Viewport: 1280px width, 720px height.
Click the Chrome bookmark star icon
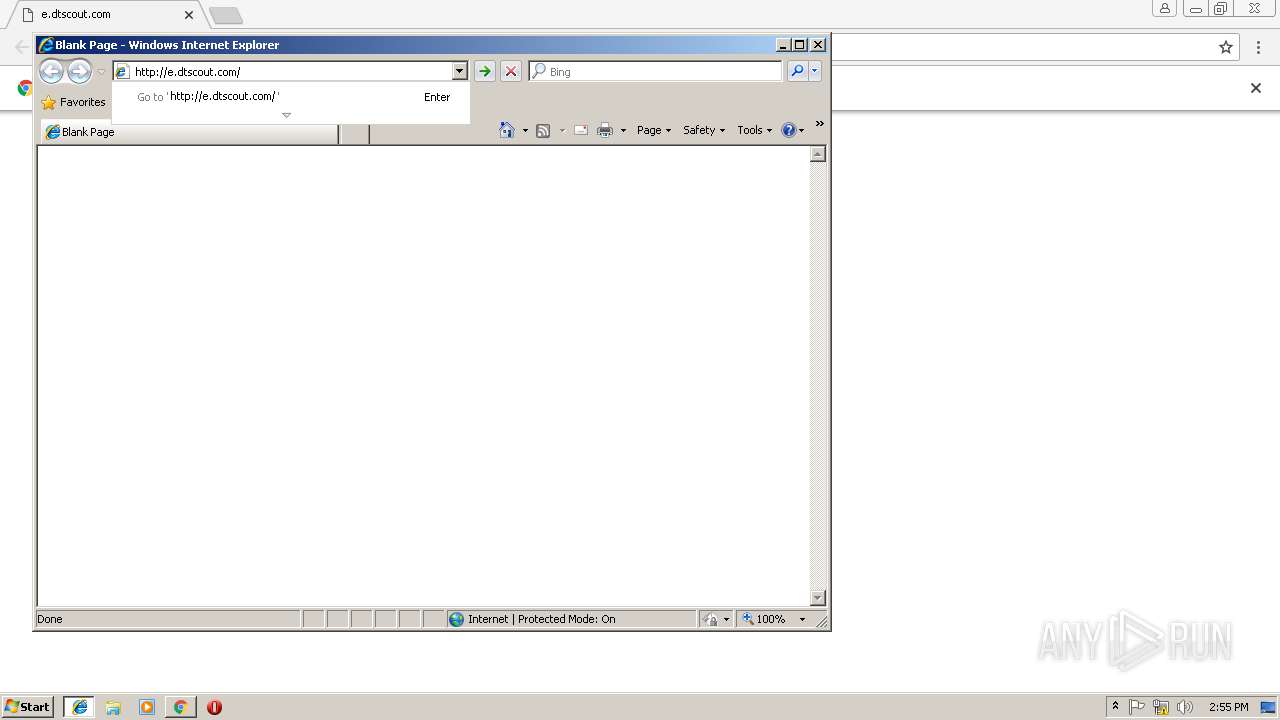(x=1226, y=47)
